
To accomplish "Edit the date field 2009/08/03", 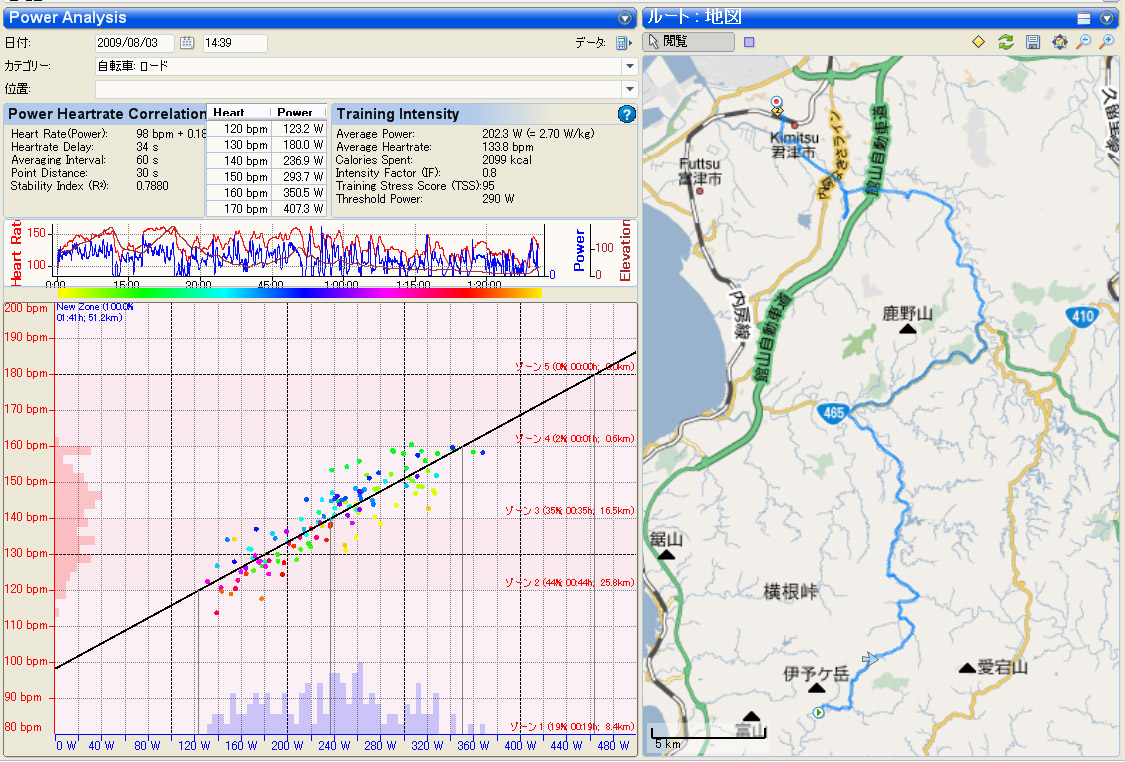I will [x=134, y=43].
